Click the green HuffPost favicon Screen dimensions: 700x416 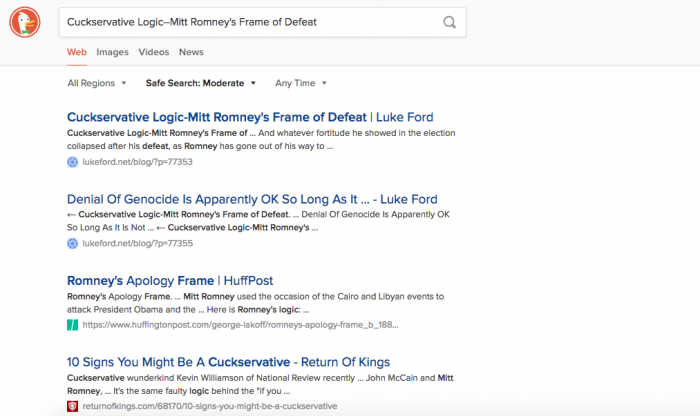pos(72,325)
